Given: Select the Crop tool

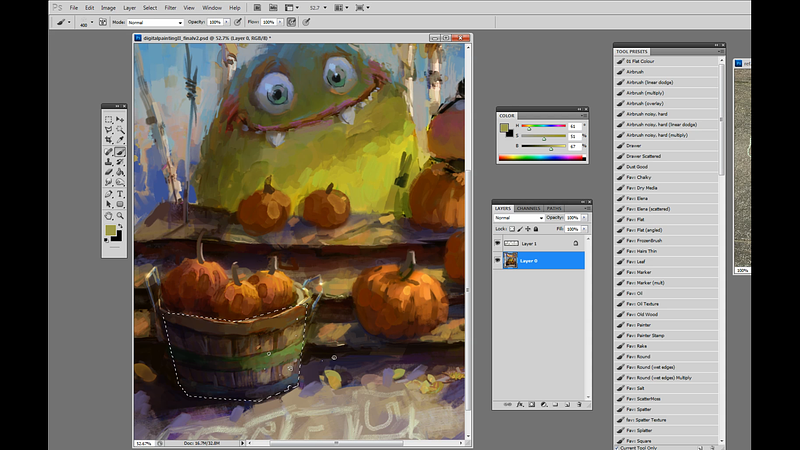Looking at the screenshot, I should [109, 140].
